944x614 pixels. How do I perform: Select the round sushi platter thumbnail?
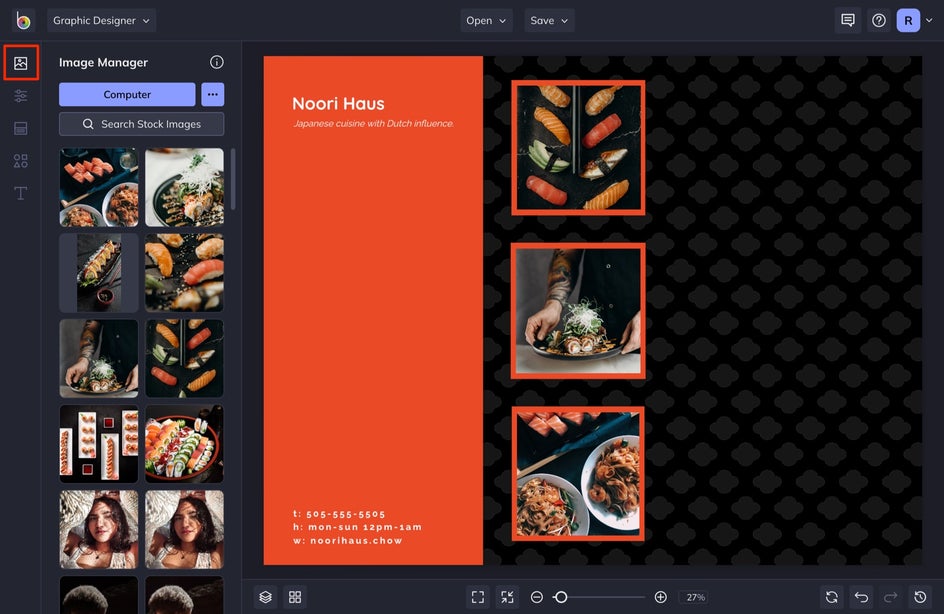point(184,444)
